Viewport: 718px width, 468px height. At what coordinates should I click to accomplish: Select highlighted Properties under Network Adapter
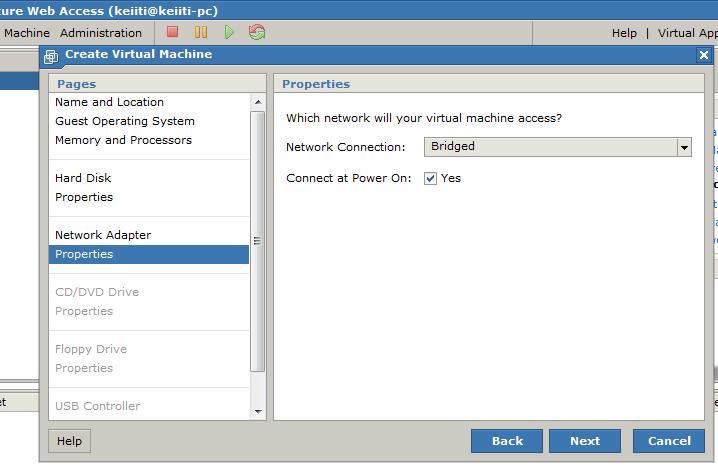point(149,254)
